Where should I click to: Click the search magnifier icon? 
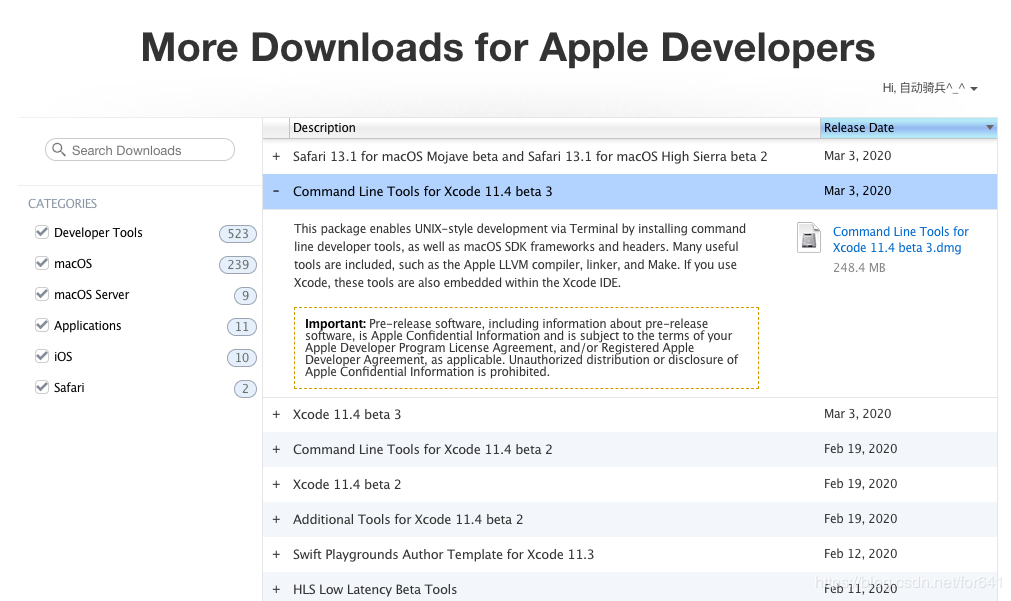click(x=59, y=150)
